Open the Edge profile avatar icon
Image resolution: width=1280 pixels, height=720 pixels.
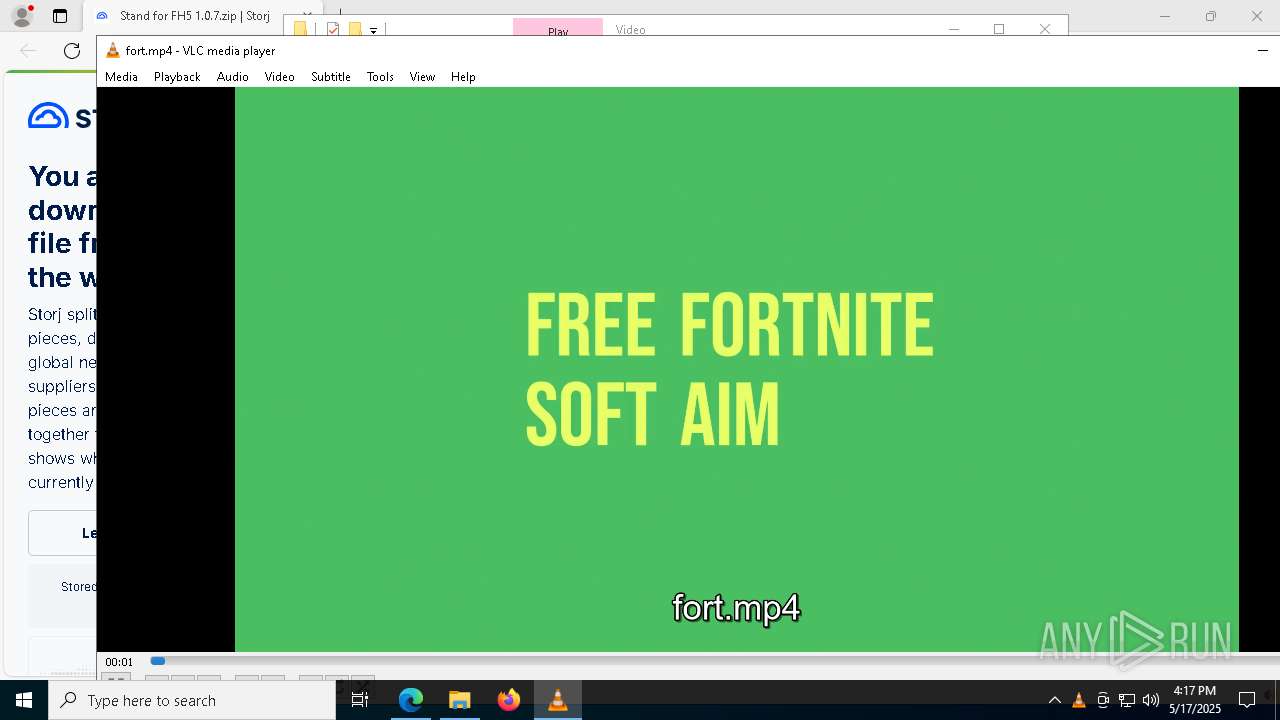pyautogui.click(x=21, y=16)
